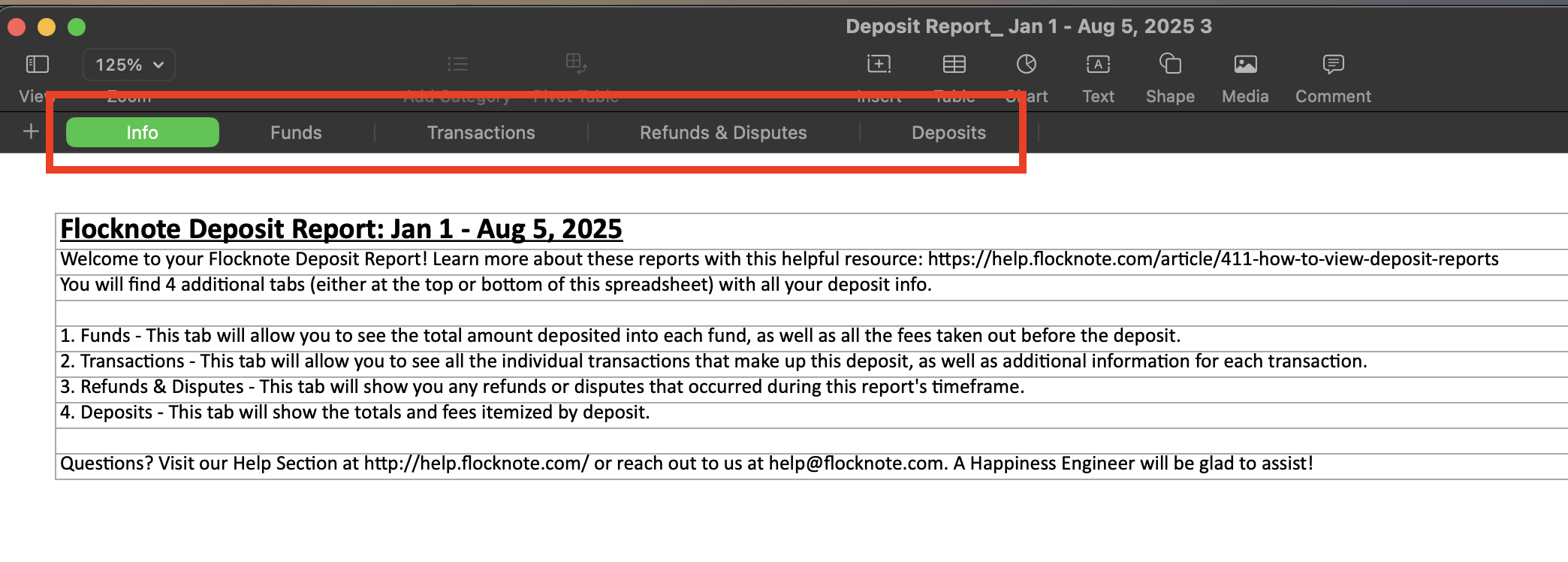Switch to the Funds sheet tab
This screenshot has height=562, width=1568.
(x=296, y=132)
